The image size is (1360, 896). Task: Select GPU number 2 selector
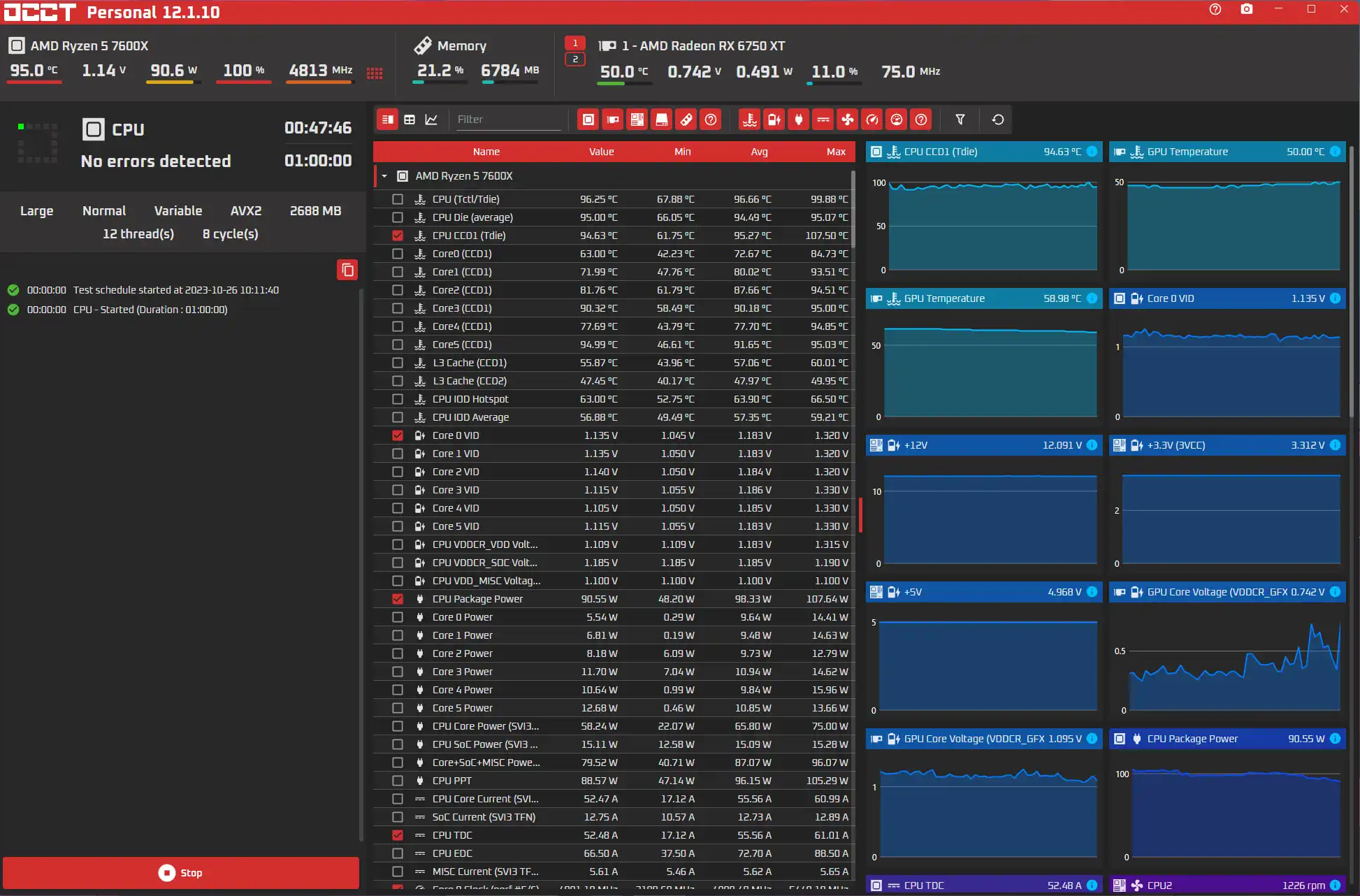(x=575, y=59)
